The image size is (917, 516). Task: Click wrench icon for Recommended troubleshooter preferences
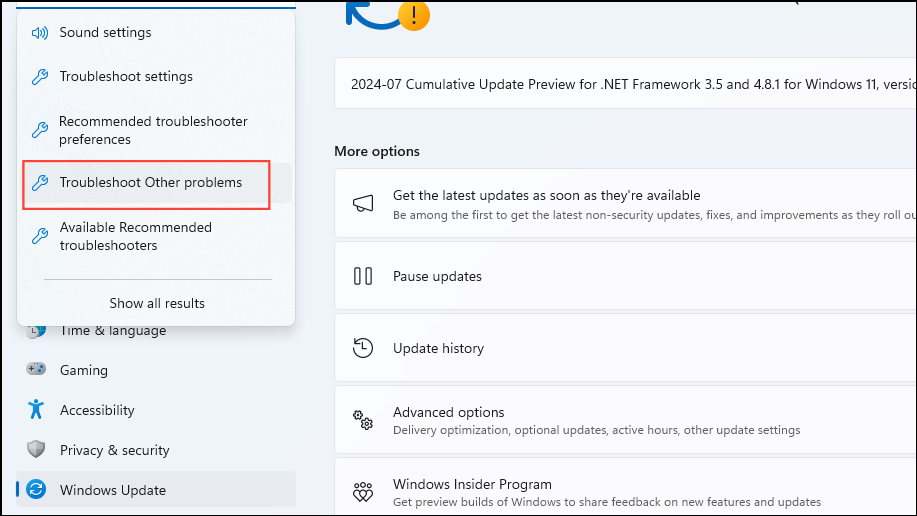coord(40,130)
